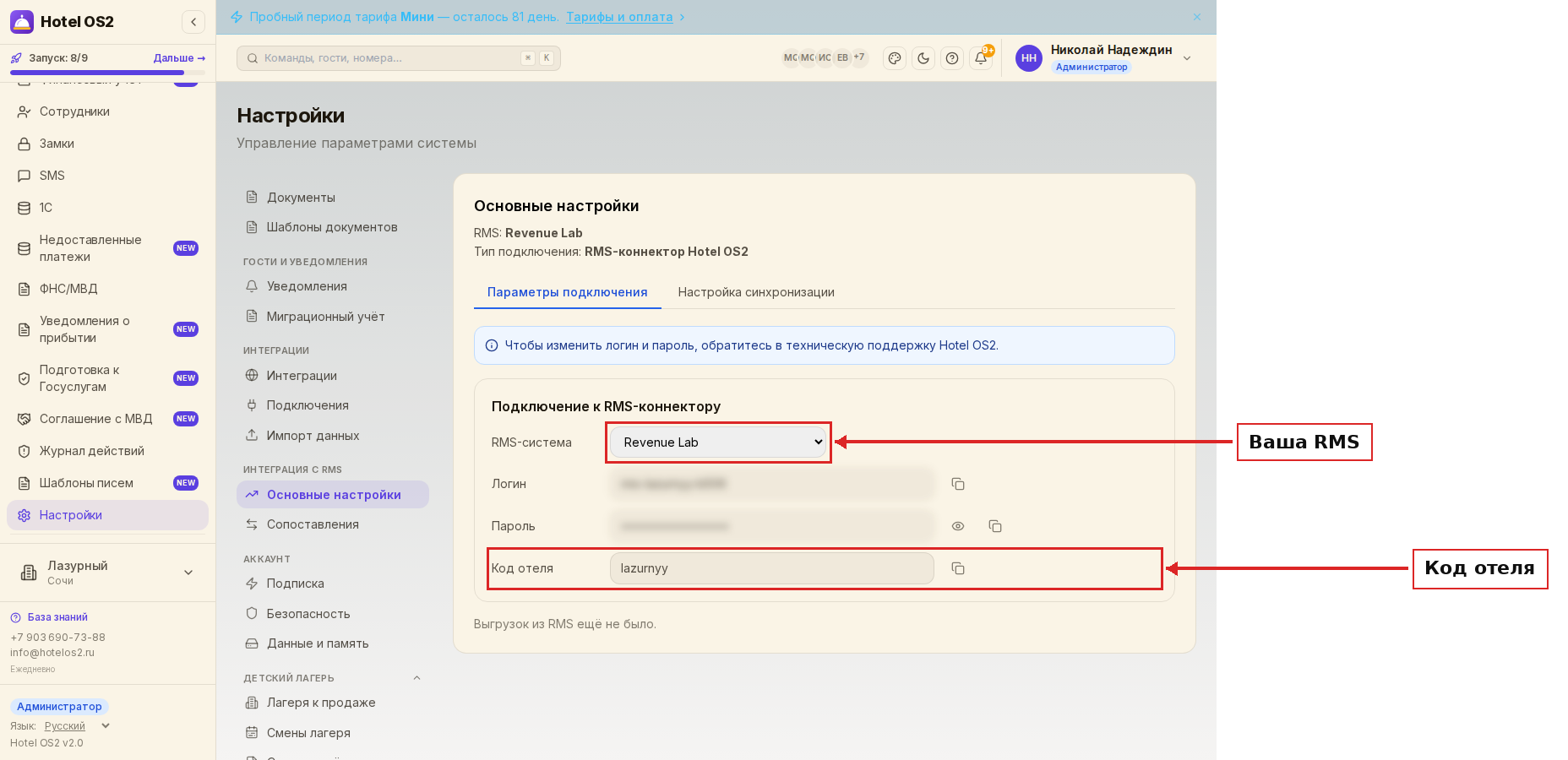The image size is (1568, 760).
Task: Open the База знаний link
Action: point(57,617)
